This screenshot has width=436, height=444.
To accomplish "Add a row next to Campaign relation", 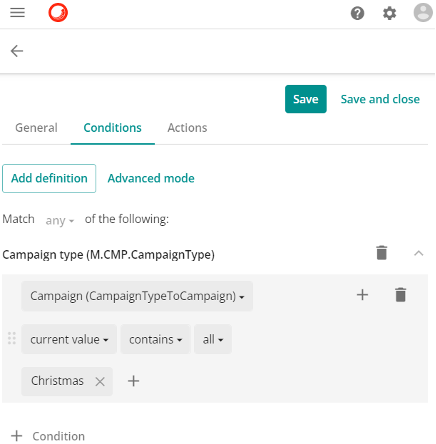I will (x=362, y=295).
